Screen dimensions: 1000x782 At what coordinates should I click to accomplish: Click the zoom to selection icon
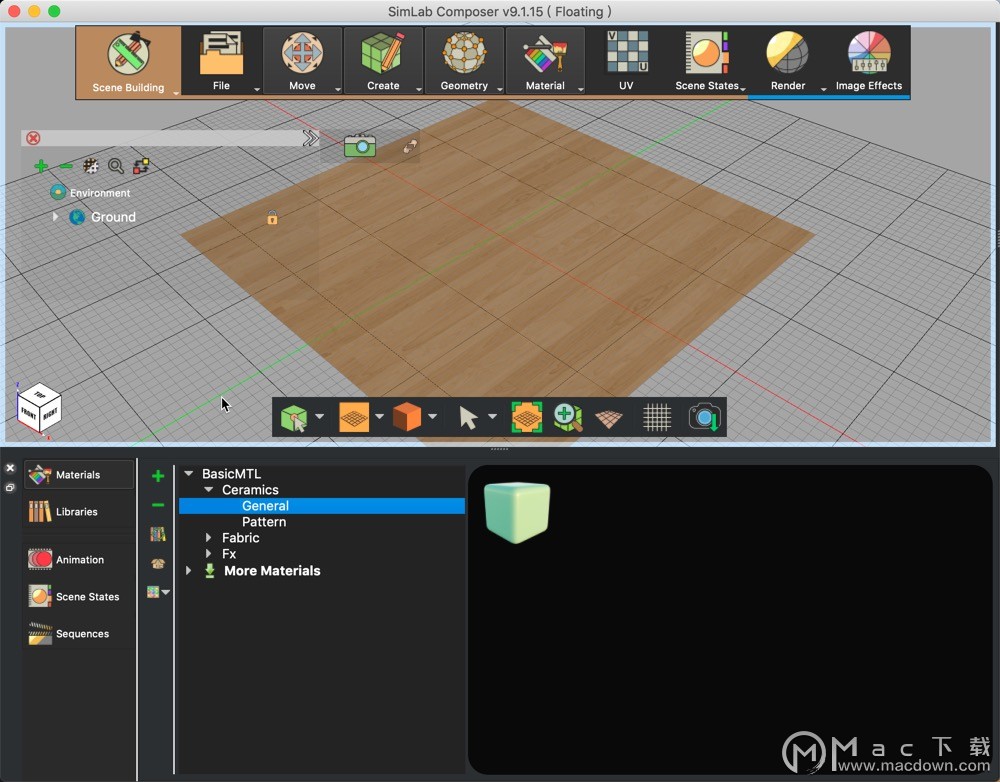(568, 418)
